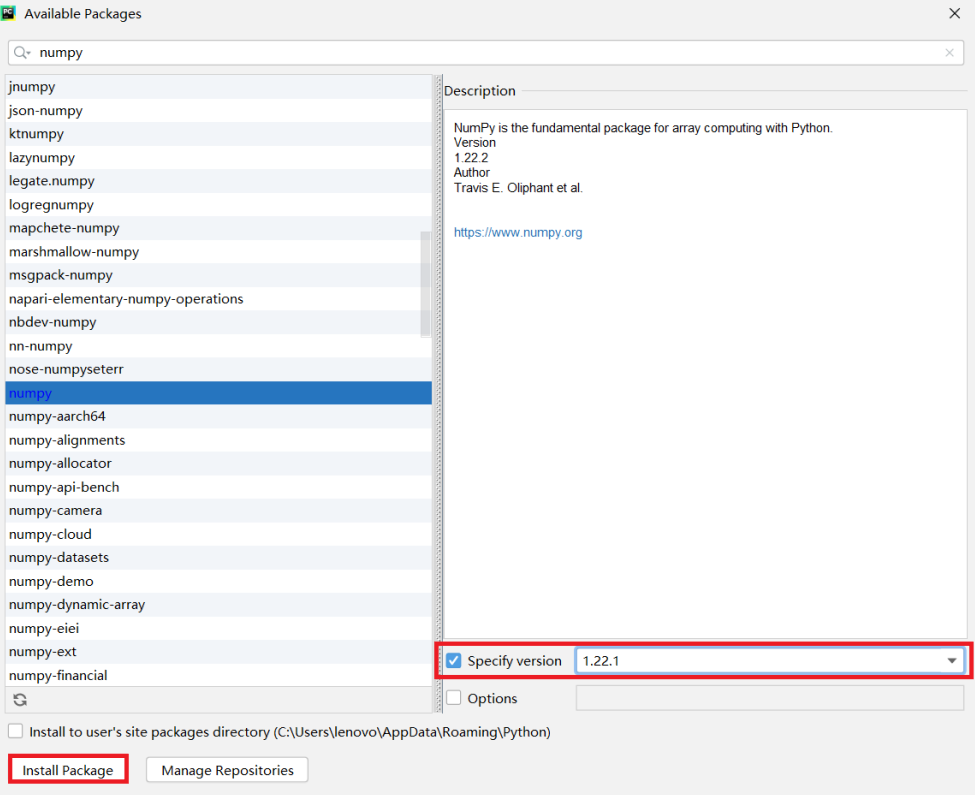Select numpy-eiei package

[x=218, y=628]
